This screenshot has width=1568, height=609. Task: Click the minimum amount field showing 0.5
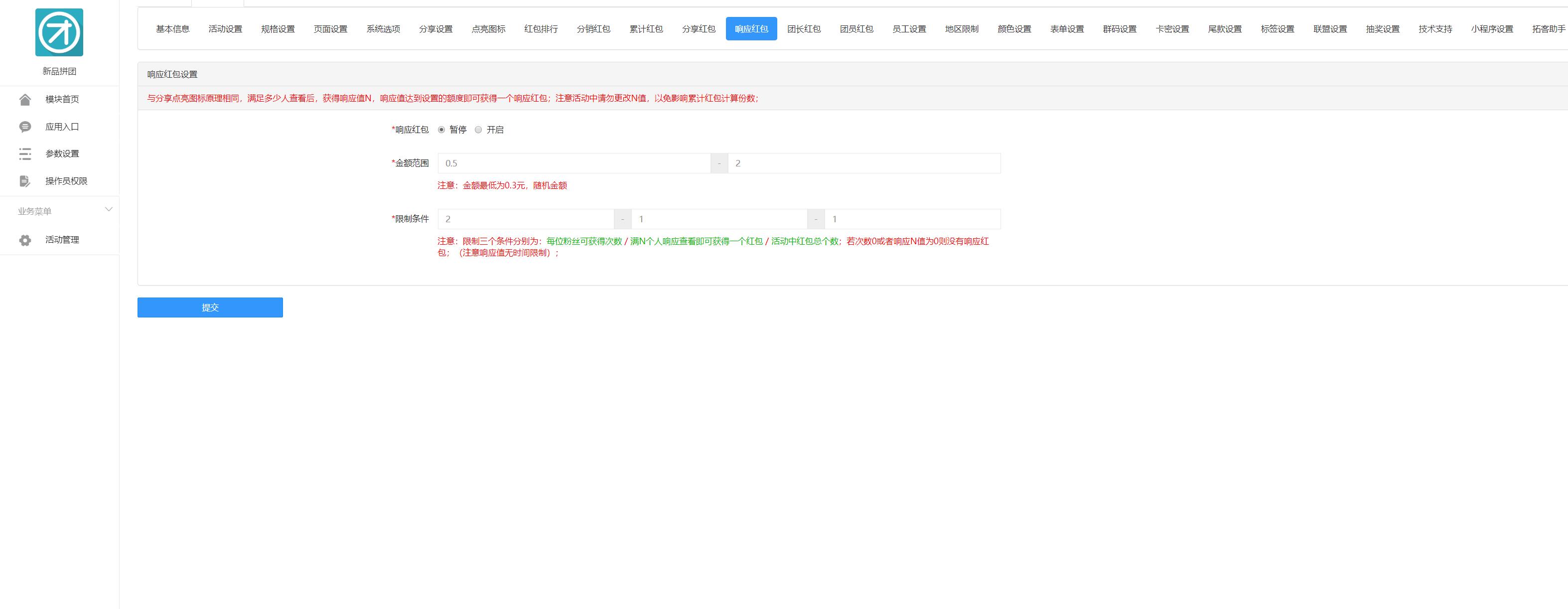coord(574,163)
